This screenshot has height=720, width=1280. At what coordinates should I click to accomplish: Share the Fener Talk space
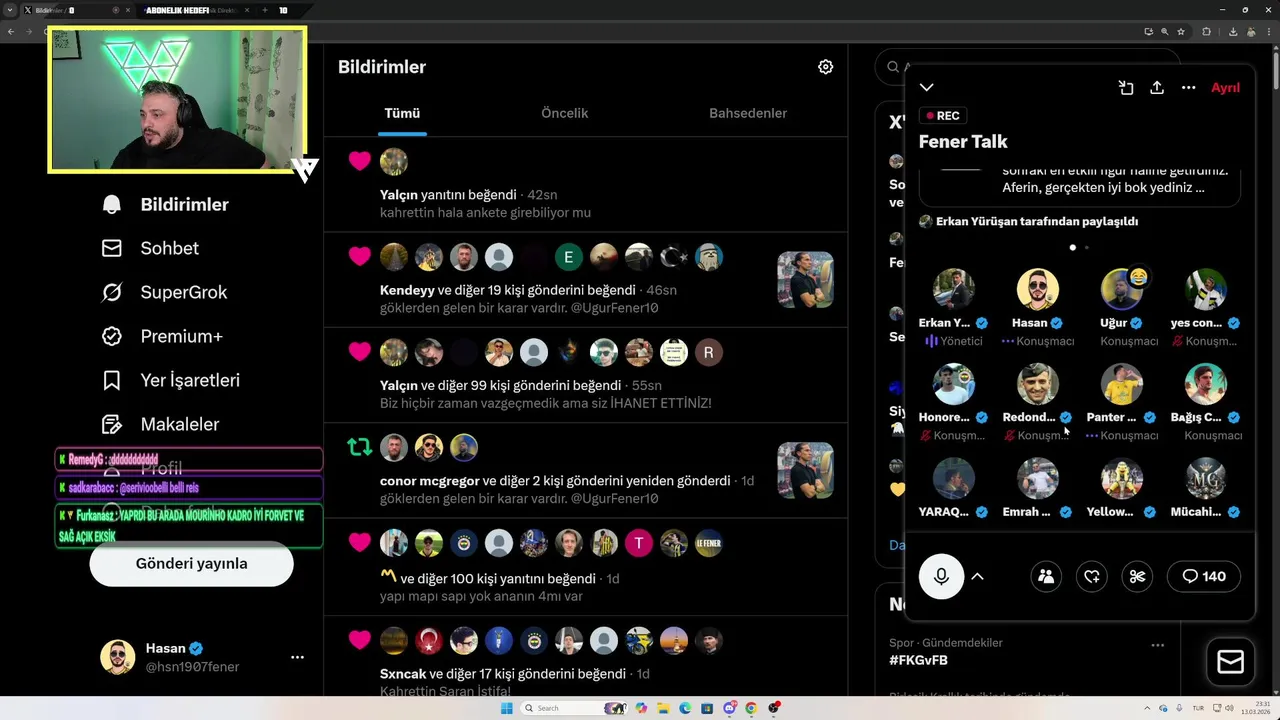tap(1157, 88)
